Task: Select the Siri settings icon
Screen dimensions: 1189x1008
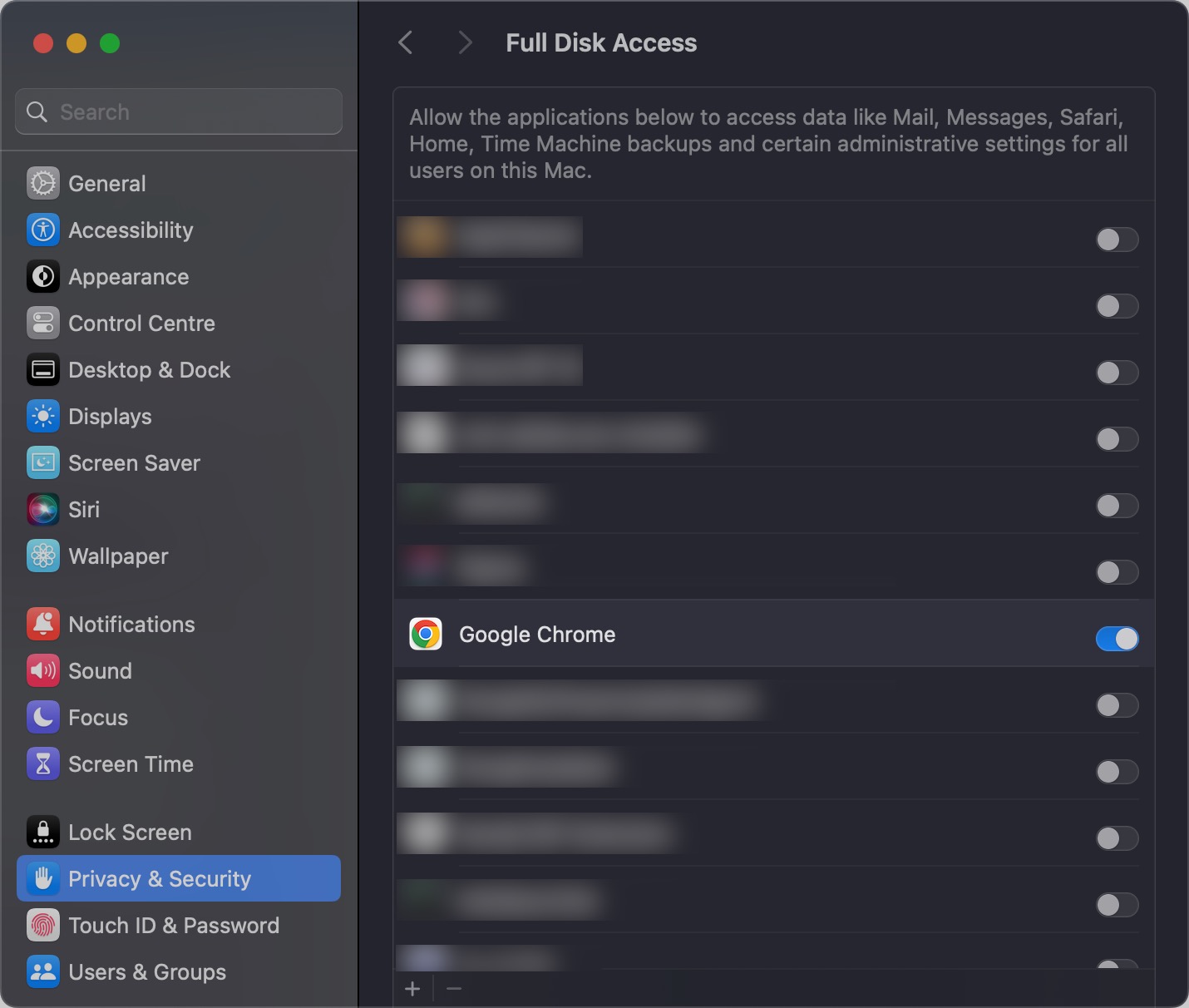Action: click(42, 510)
